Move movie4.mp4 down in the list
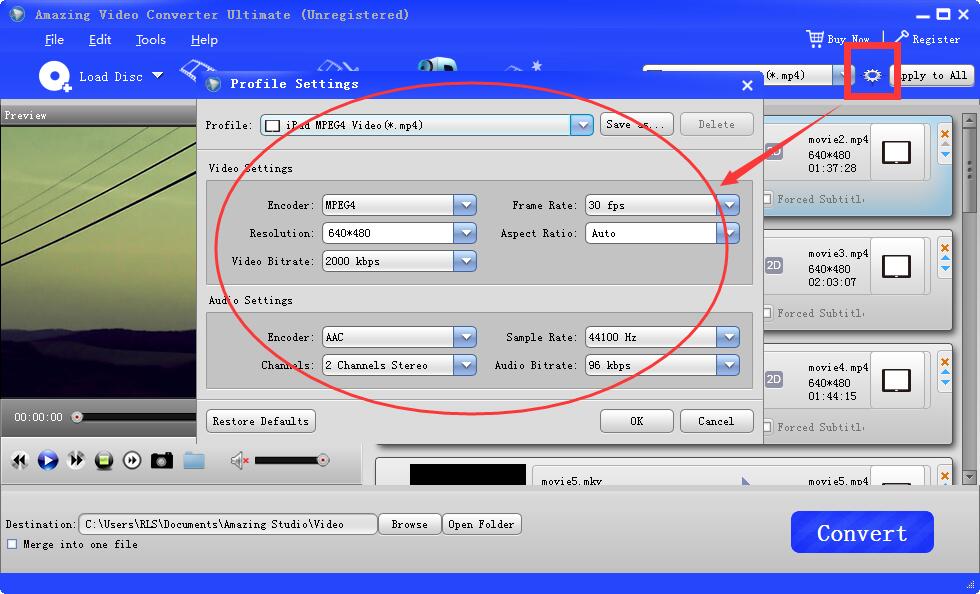 [x=945, y=382]
